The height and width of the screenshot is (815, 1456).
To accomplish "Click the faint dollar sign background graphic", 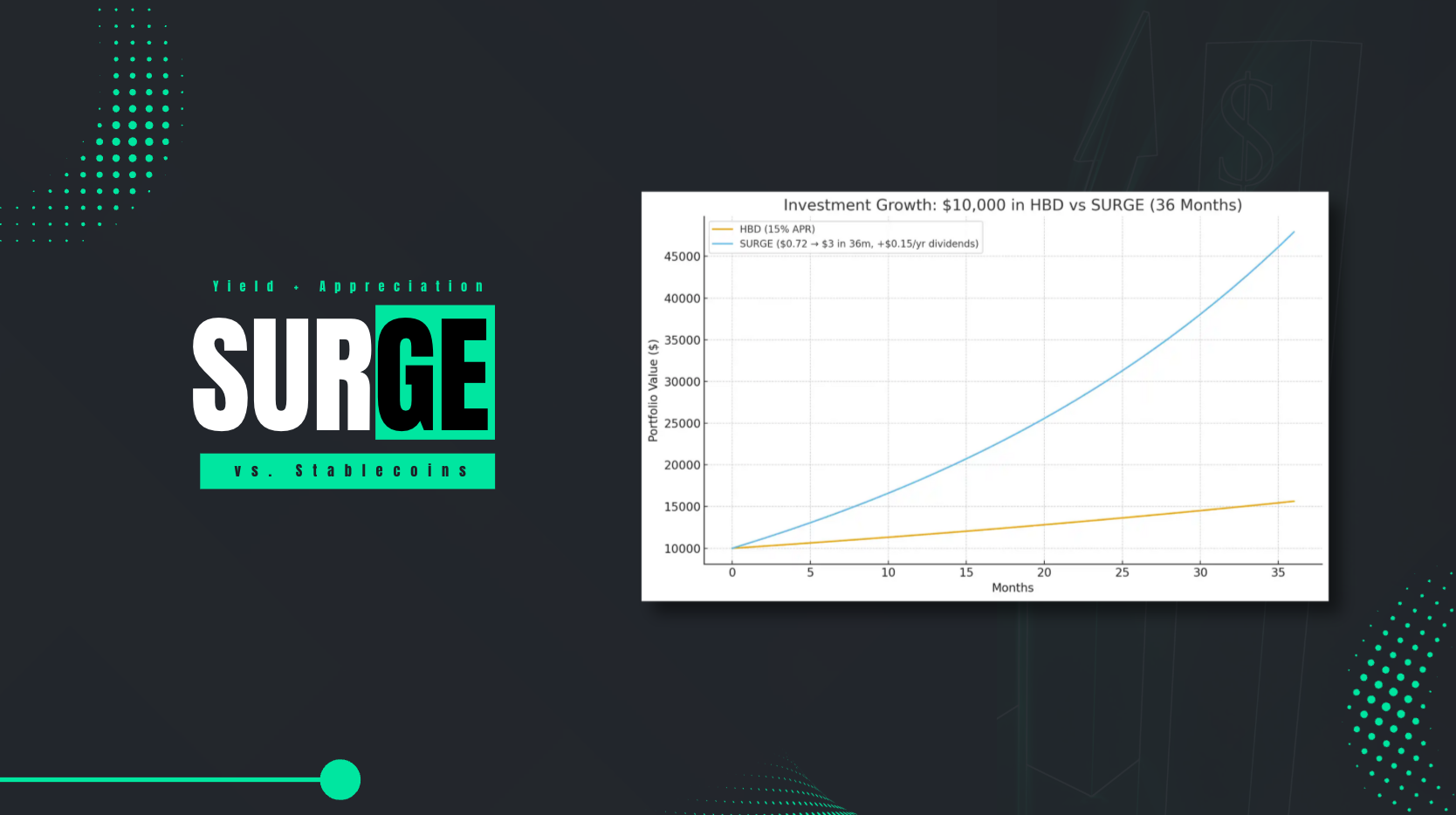I will 1246,131.
